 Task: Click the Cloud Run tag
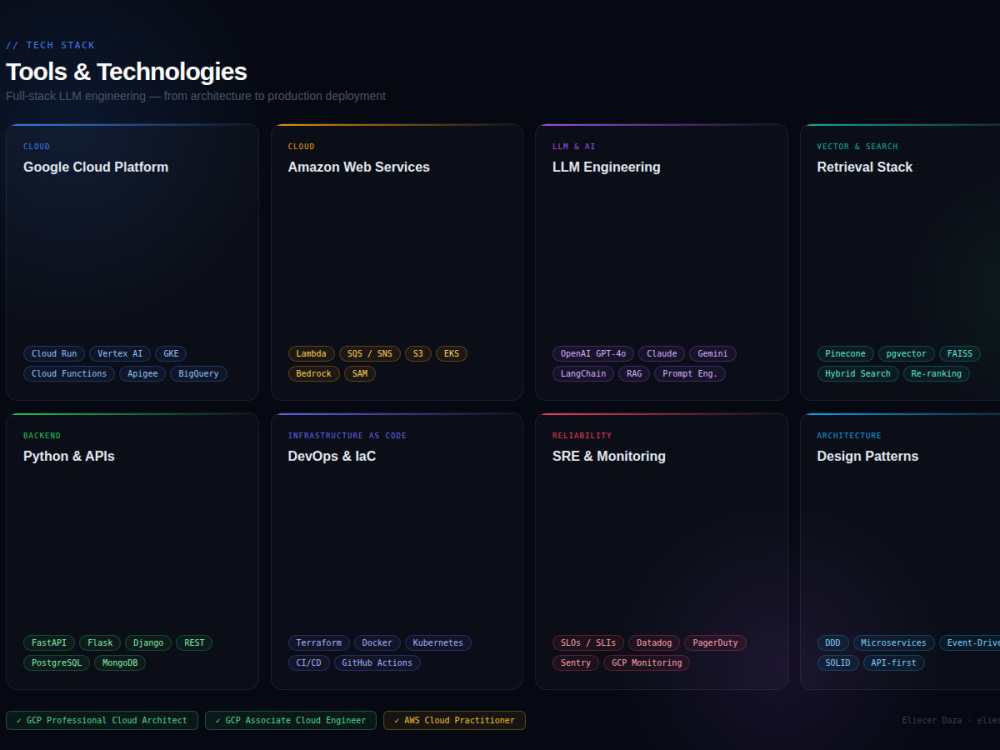click(x=54, y=354)
